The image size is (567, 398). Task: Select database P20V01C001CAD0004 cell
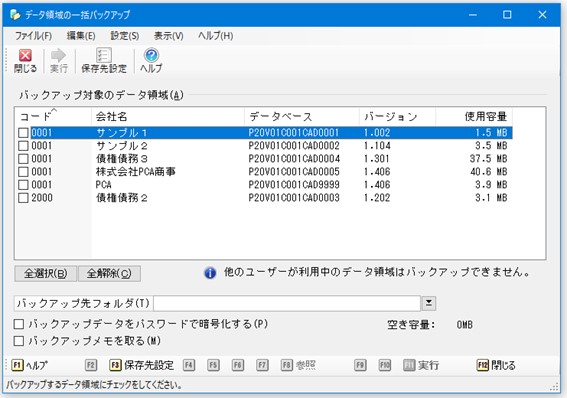(x=294, y=159)
